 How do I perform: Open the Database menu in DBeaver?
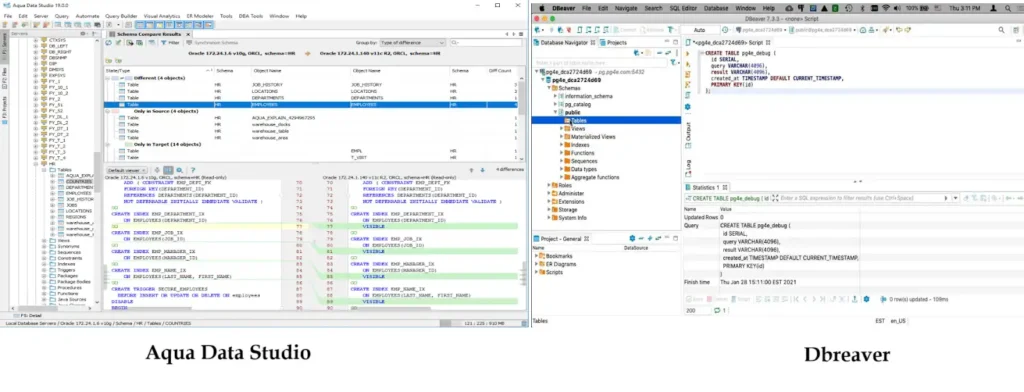tap(716, 8)
